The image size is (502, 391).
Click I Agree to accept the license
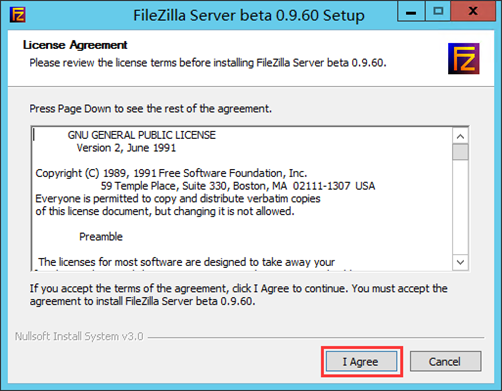(x=362, y=361)
